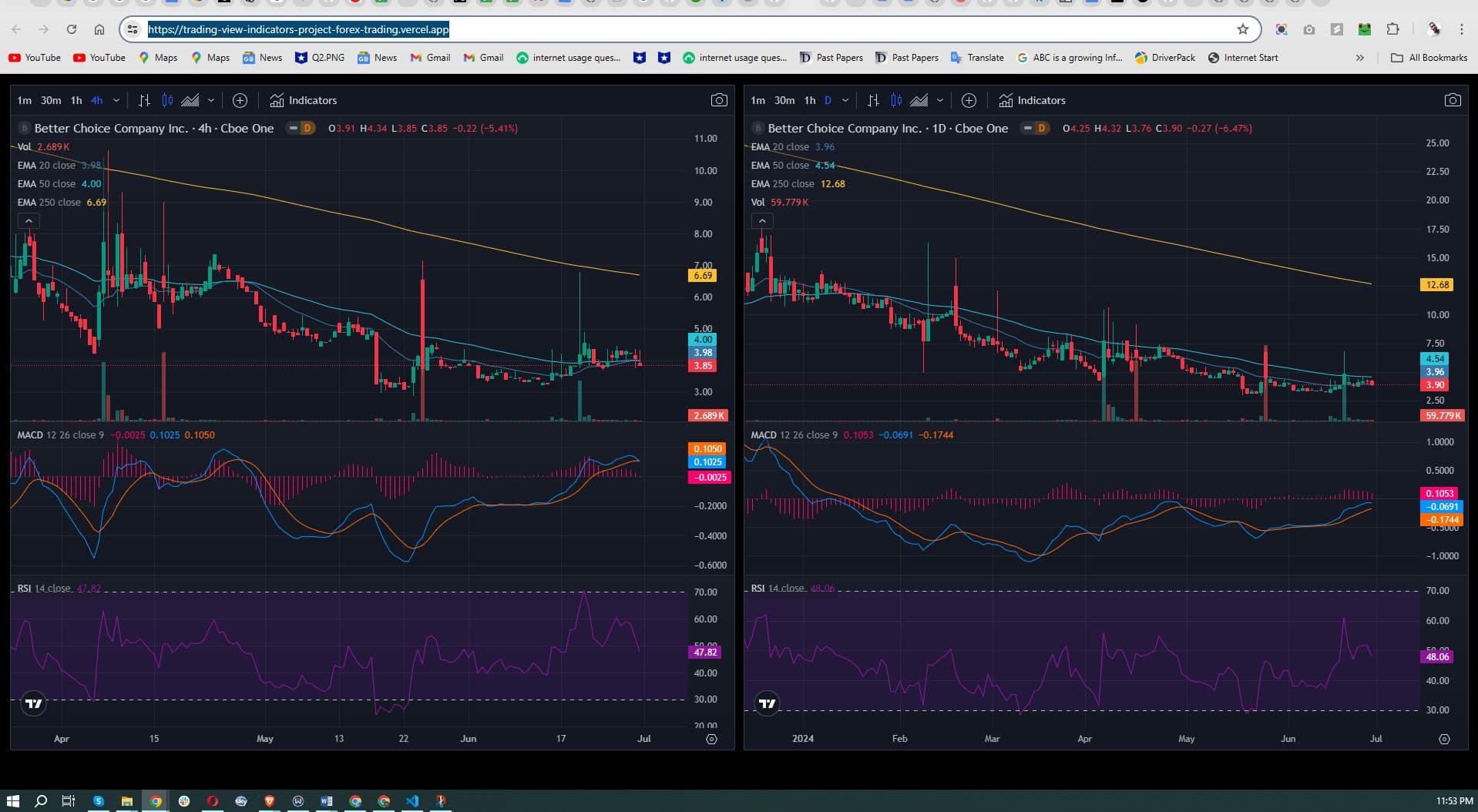Expand the timeframe dropdown on 4h chart

[x=116, y=100]
